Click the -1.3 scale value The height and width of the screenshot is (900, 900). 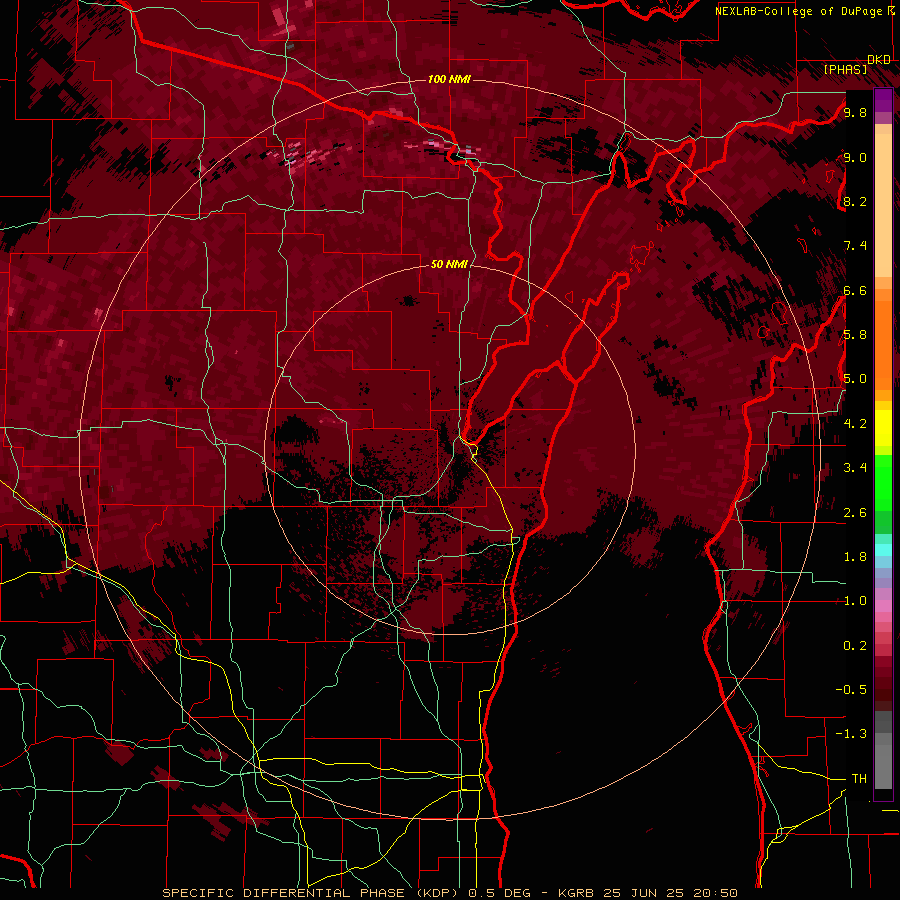852,734
